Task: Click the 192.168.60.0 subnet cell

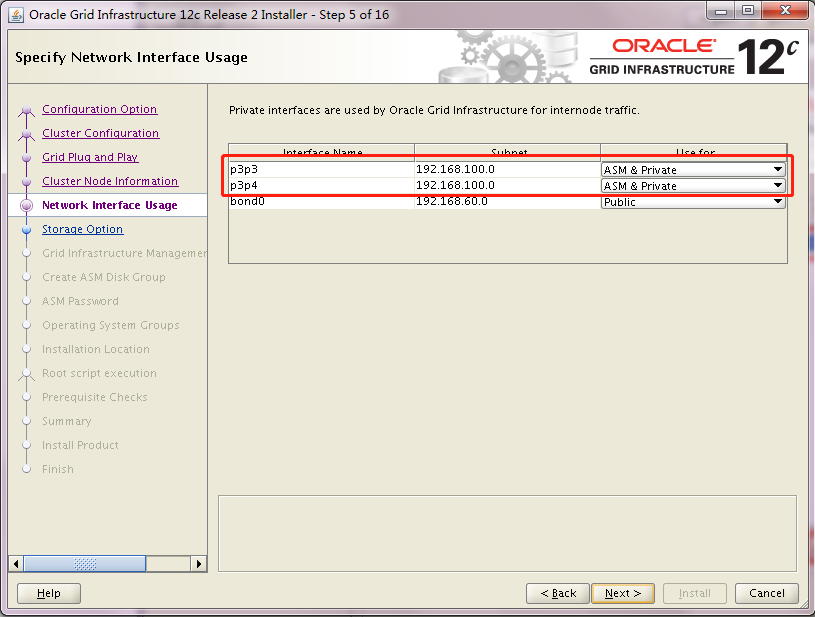Action: pyautogui.click(x=507, y=202)
